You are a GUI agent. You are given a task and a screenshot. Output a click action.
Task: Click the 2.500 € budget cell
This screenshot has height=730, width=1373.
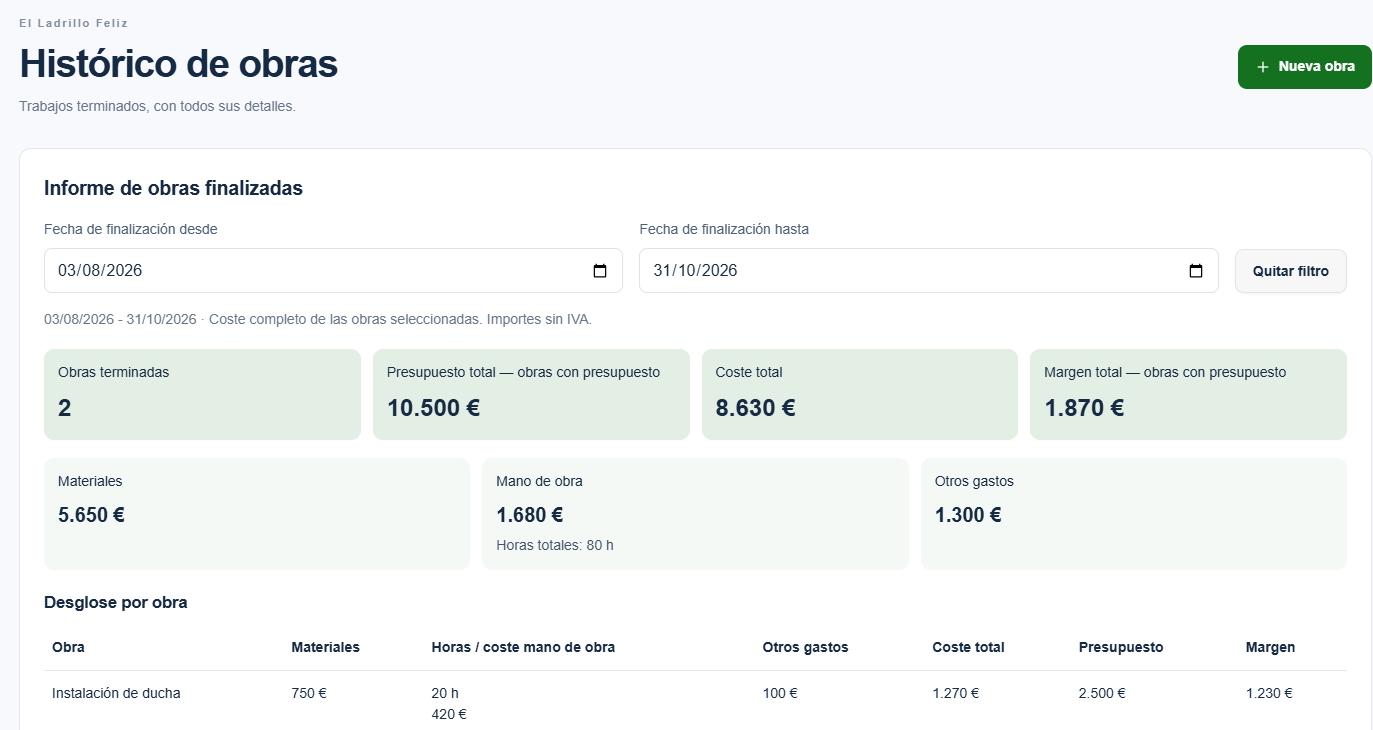coord(1102,693)
